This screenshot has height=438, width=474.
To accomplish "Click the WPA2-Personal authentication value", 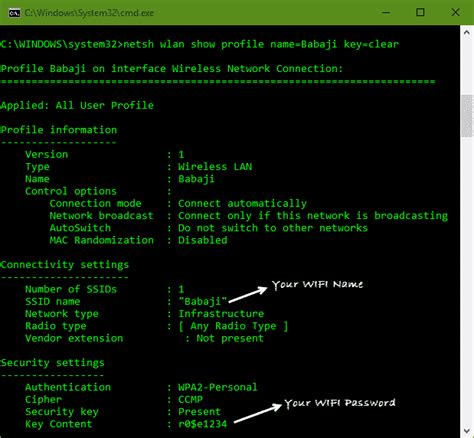I will (218, 387).
